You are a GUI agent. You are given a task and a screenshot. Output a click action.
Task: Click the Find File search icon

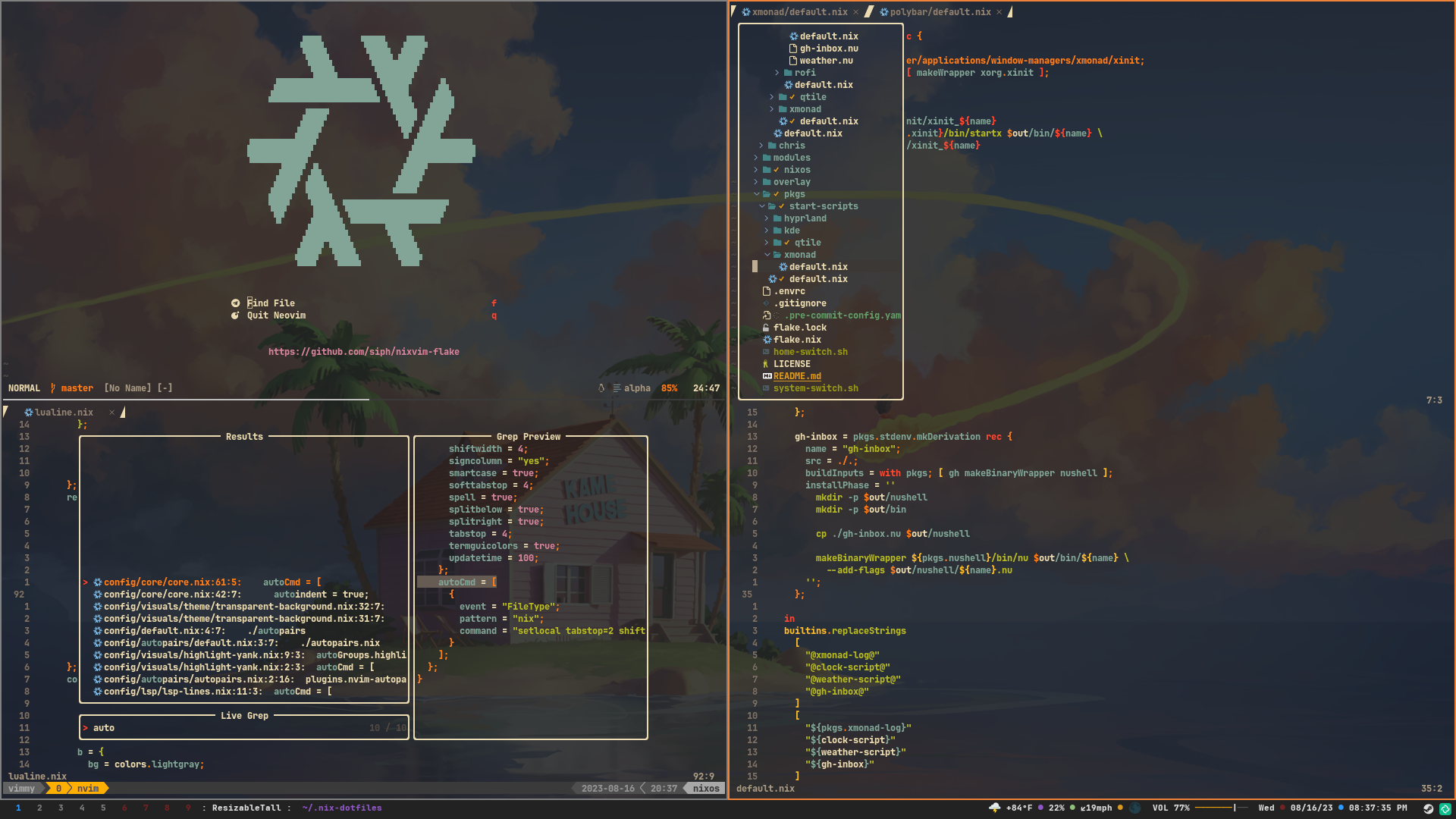coord(235,303)
